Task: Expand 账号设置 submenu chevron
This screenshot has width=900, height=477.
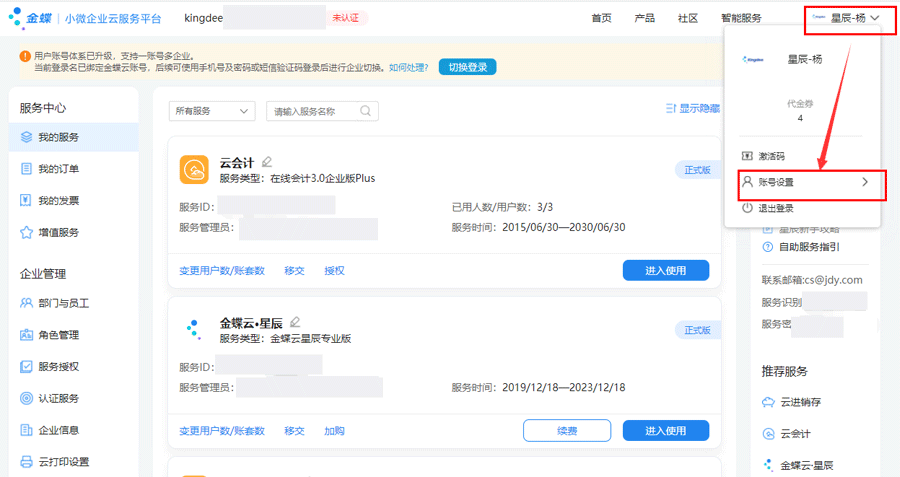Action: point(865,182)
